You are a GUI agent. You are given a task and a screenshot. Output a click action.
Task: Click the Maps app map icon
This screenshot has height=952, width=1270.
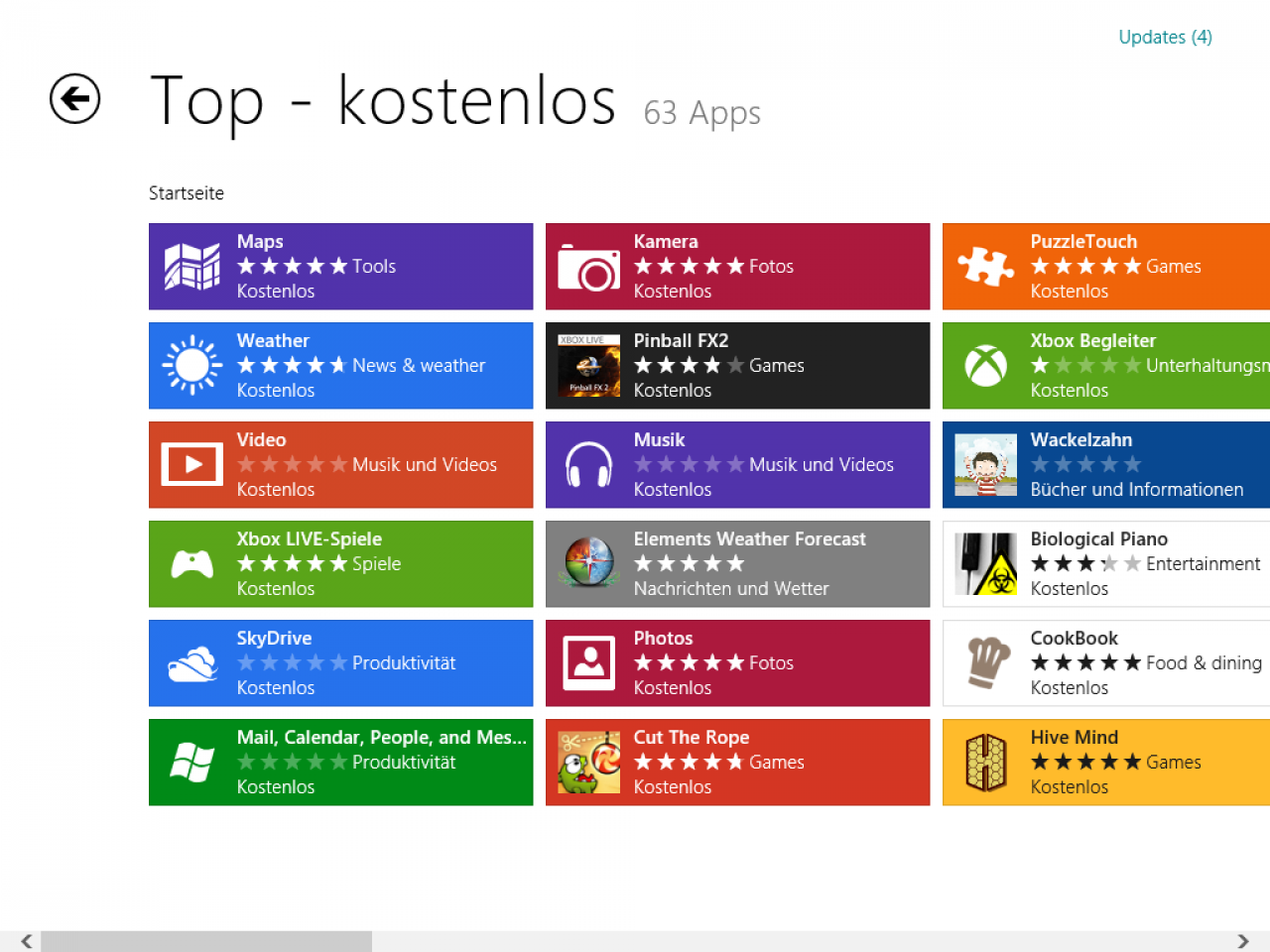coord(192,266)
